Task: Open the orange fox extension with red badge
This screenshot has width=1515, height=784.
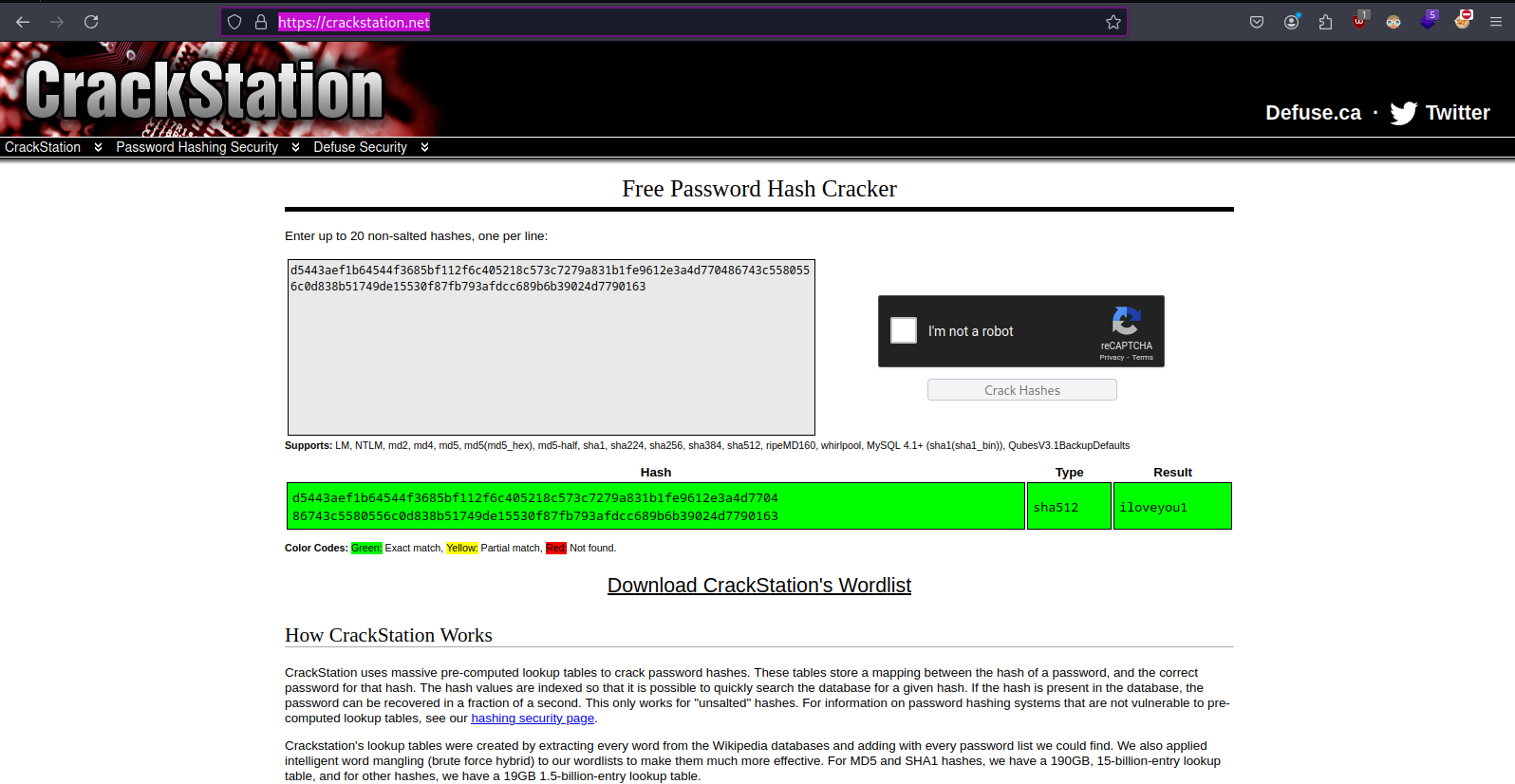Action: pyautogui.click(x=1463, y=20)
